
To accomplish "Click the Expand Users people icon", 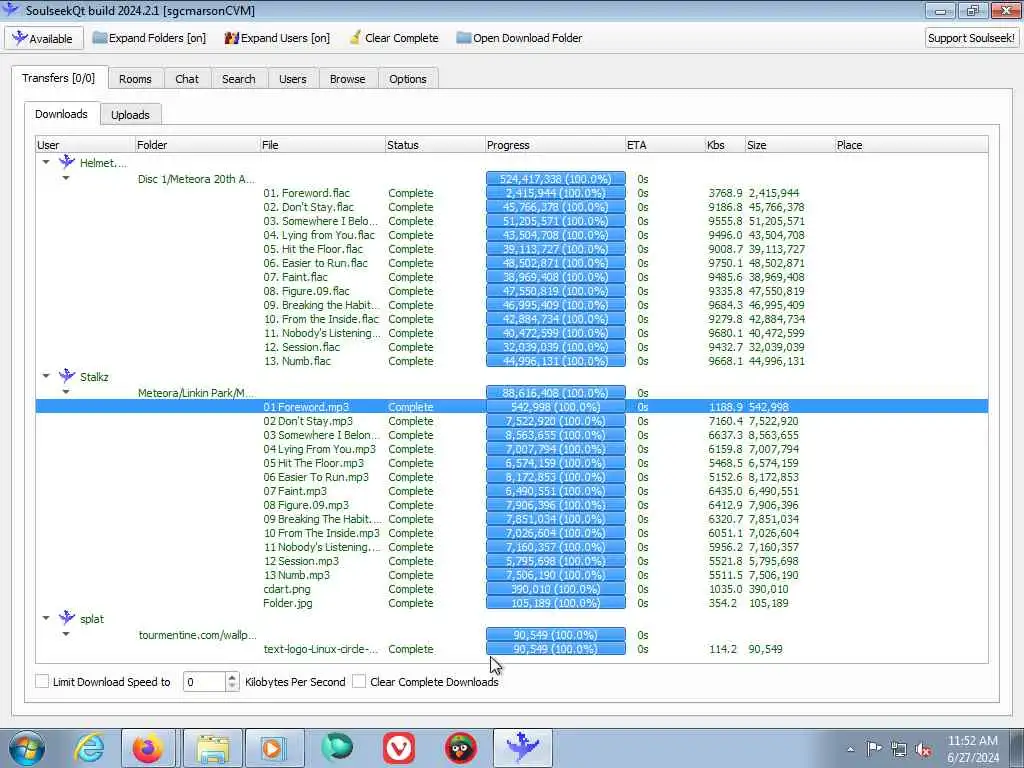I will (231, 38).
